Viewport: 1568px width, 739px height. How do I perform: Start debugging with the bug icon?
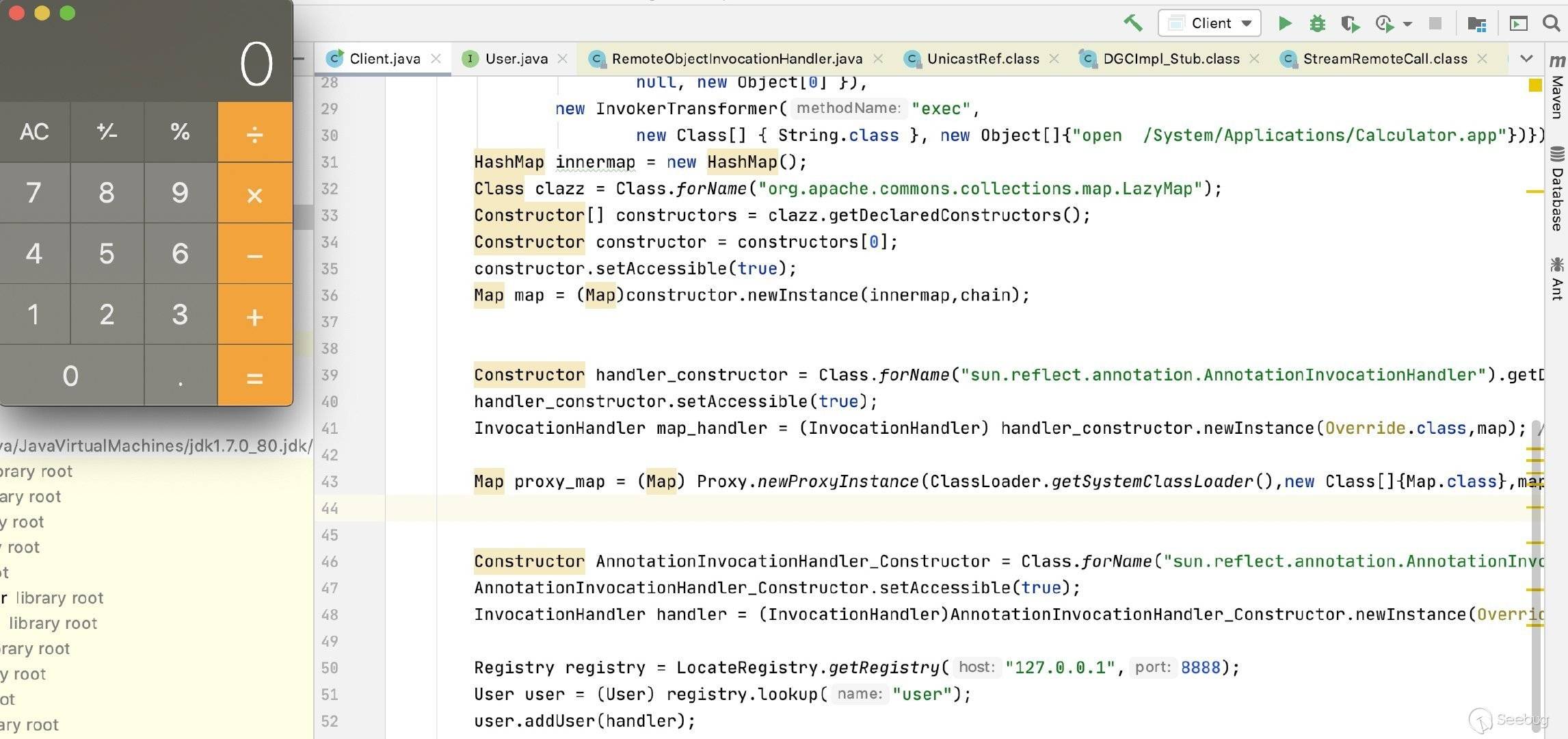coord(1317,23)
